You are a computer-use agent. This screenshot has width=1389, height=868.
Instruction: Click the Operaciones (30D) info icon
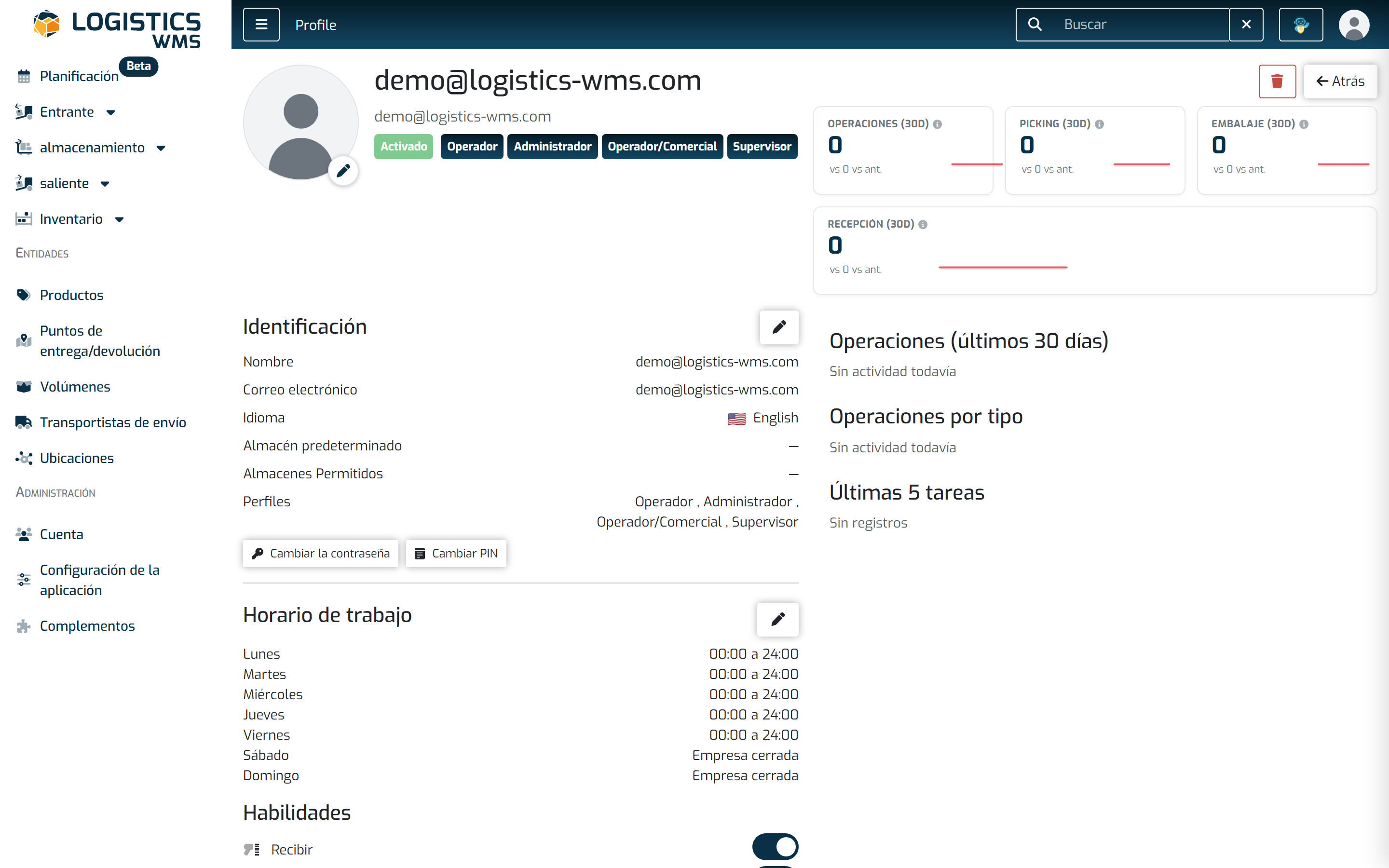937,124
